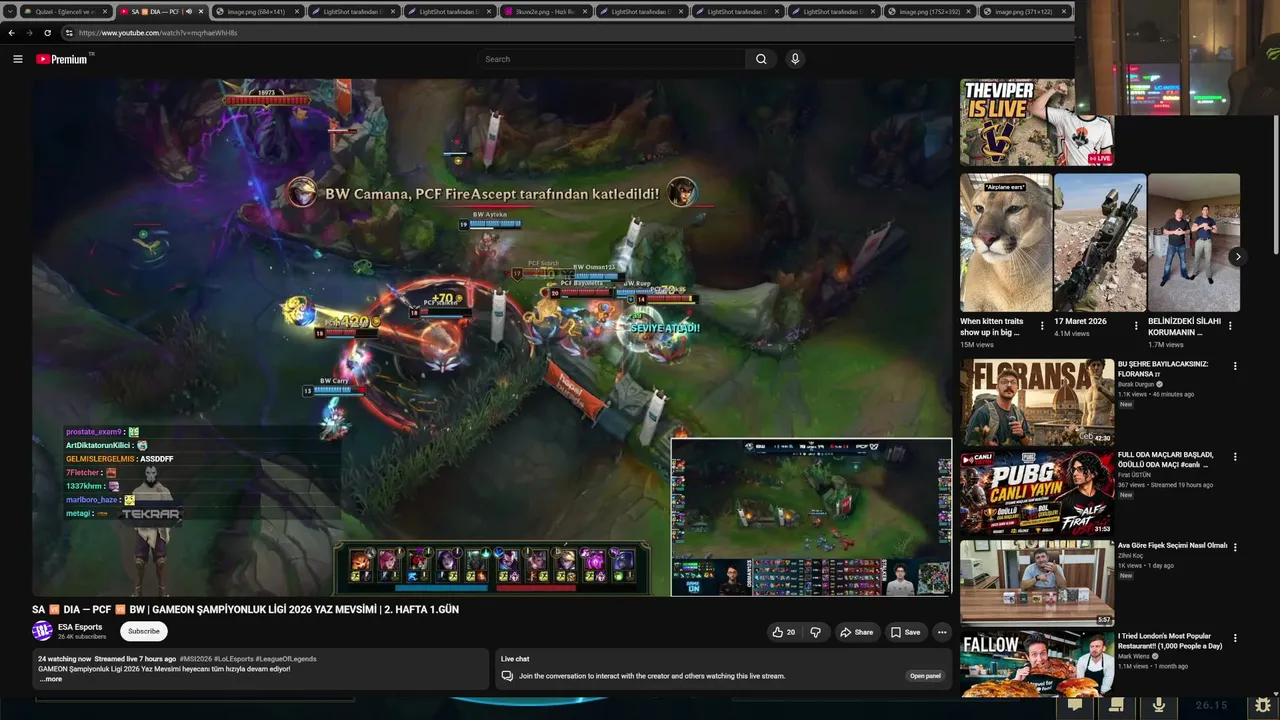Click the overlay chat bubble icon
This screenshot has height=720, width=1280.
(1075, 705)
